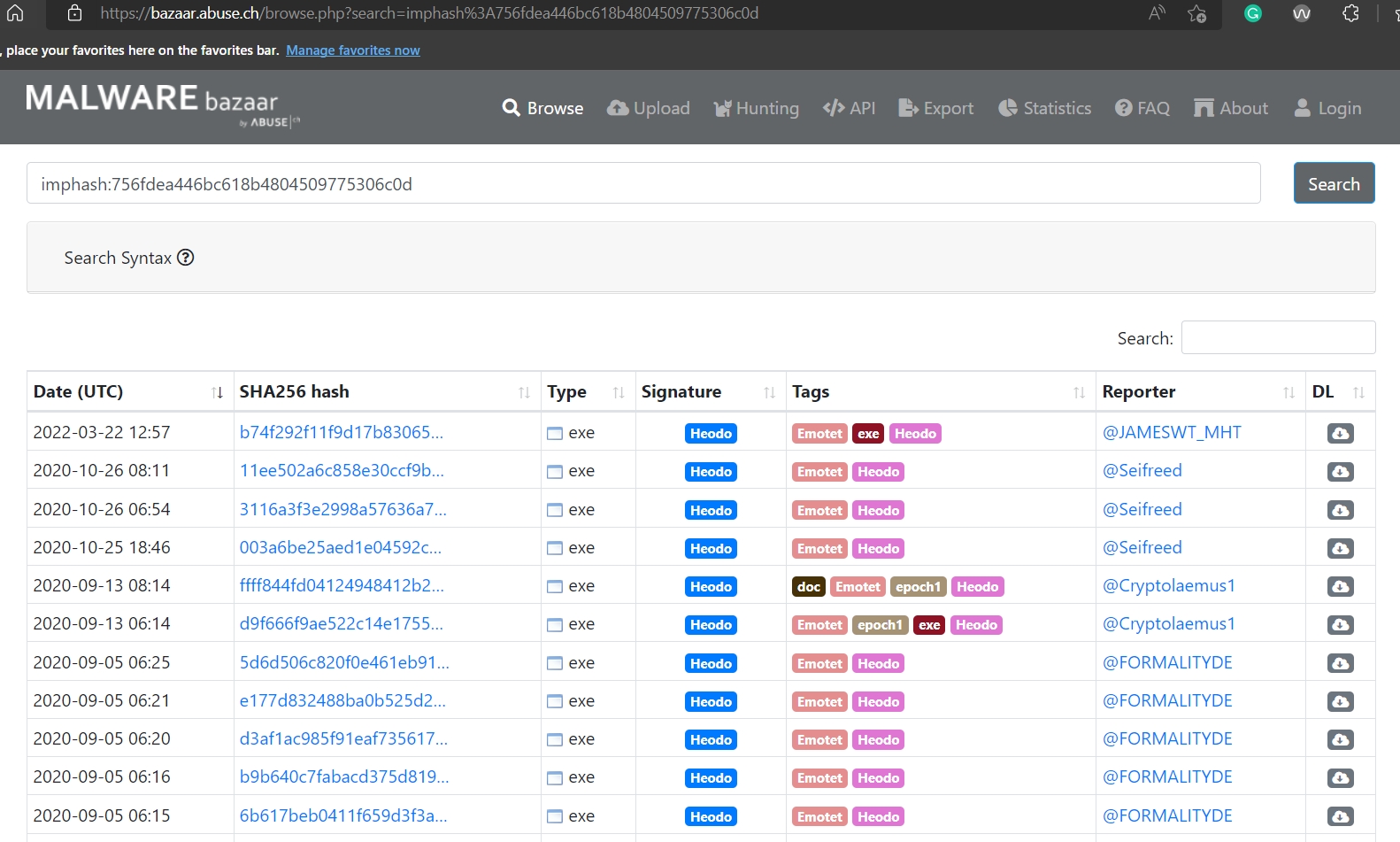Click the epoch1 tag in the doc row
This screenshot has width=1400, height=842.
coord(918,586)
